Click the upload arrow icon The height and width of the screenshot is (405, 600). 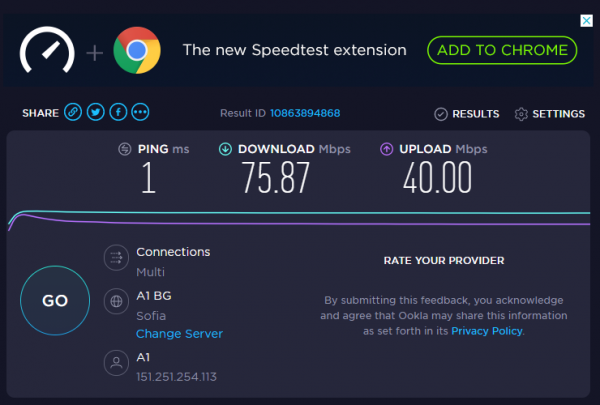click(386, 149)
